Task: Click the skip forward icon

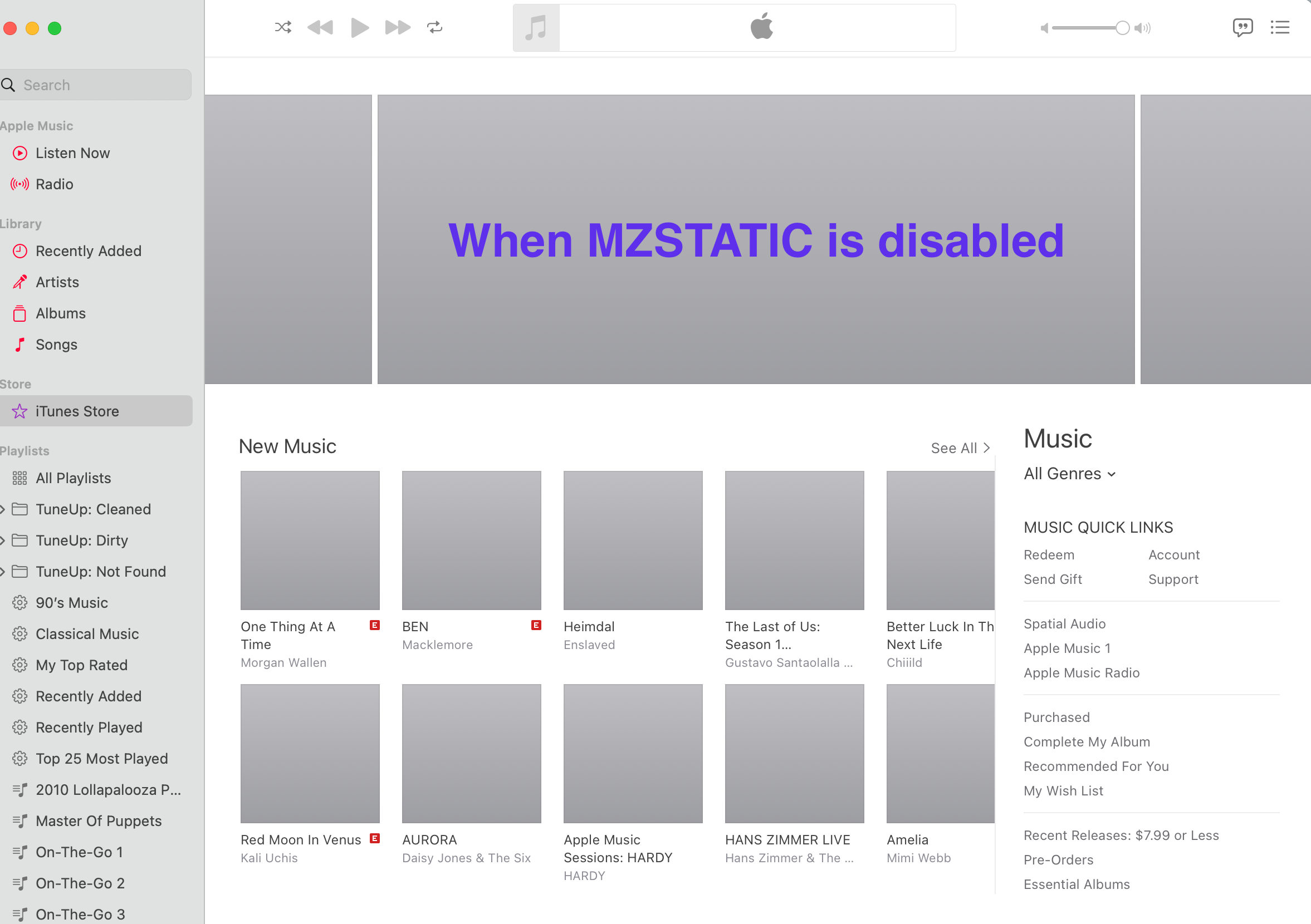Action: click(397, 27)
